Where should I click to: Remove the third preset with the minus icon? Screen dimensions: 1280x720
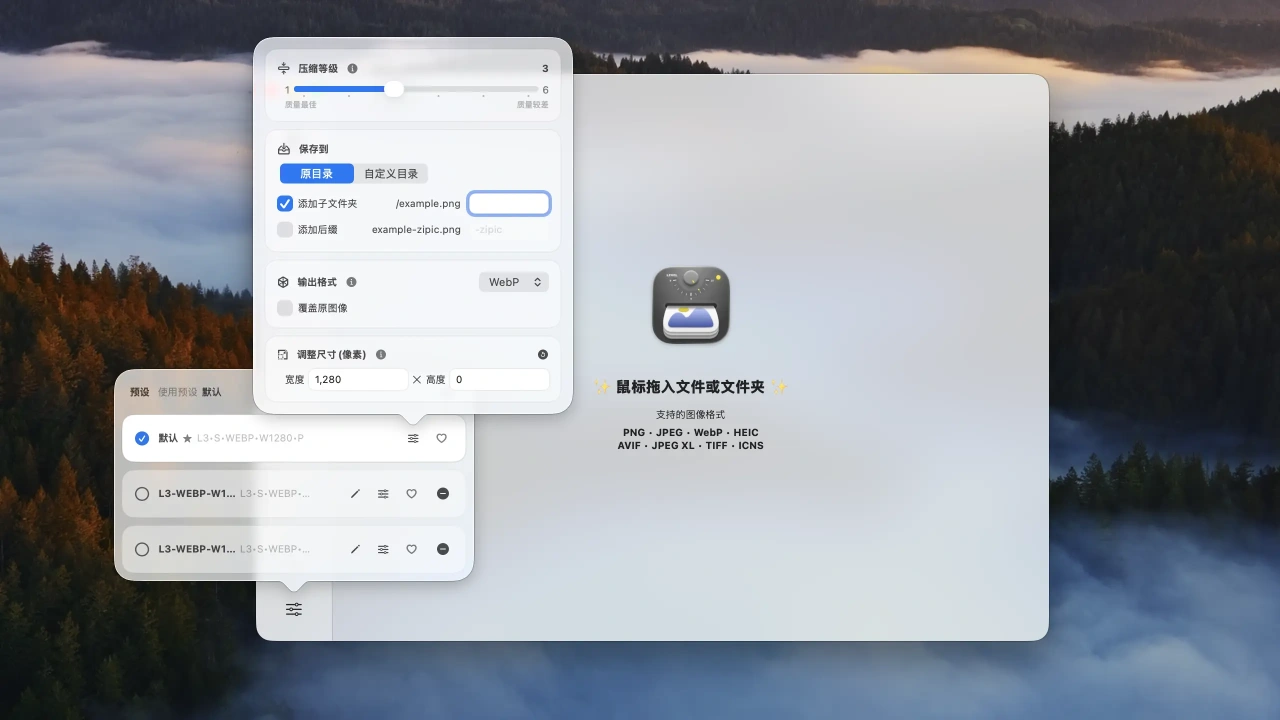coord(443,548)
